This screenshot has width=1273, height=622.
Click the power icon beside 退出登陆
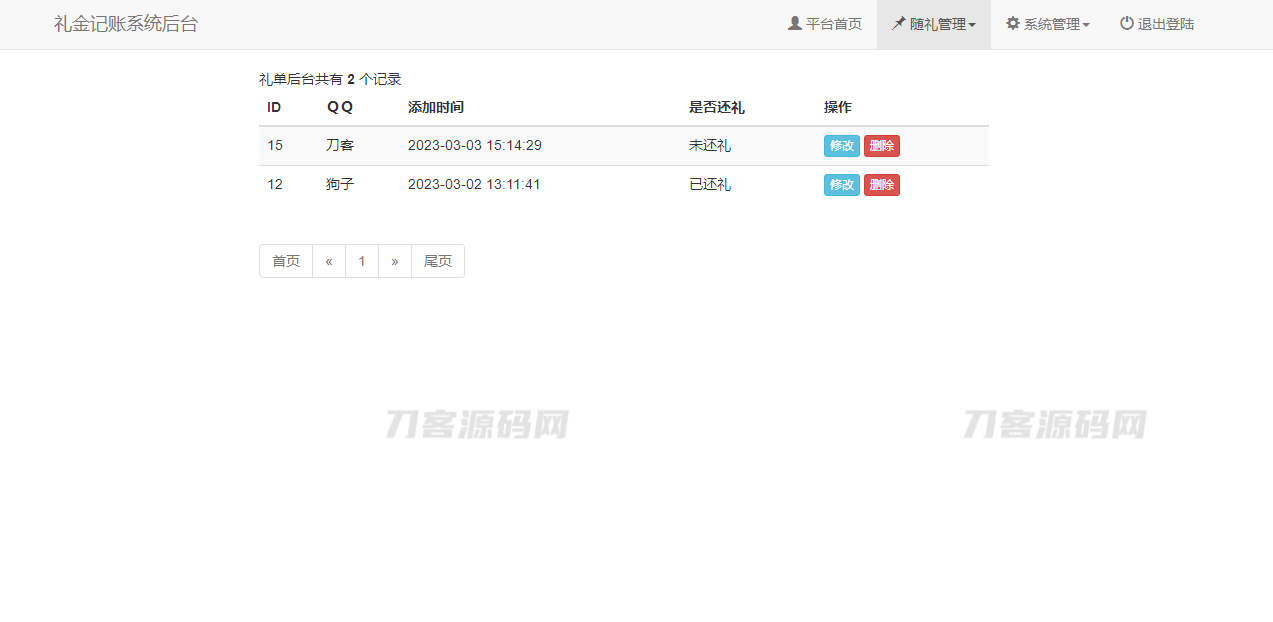[x=1127, y=23]
